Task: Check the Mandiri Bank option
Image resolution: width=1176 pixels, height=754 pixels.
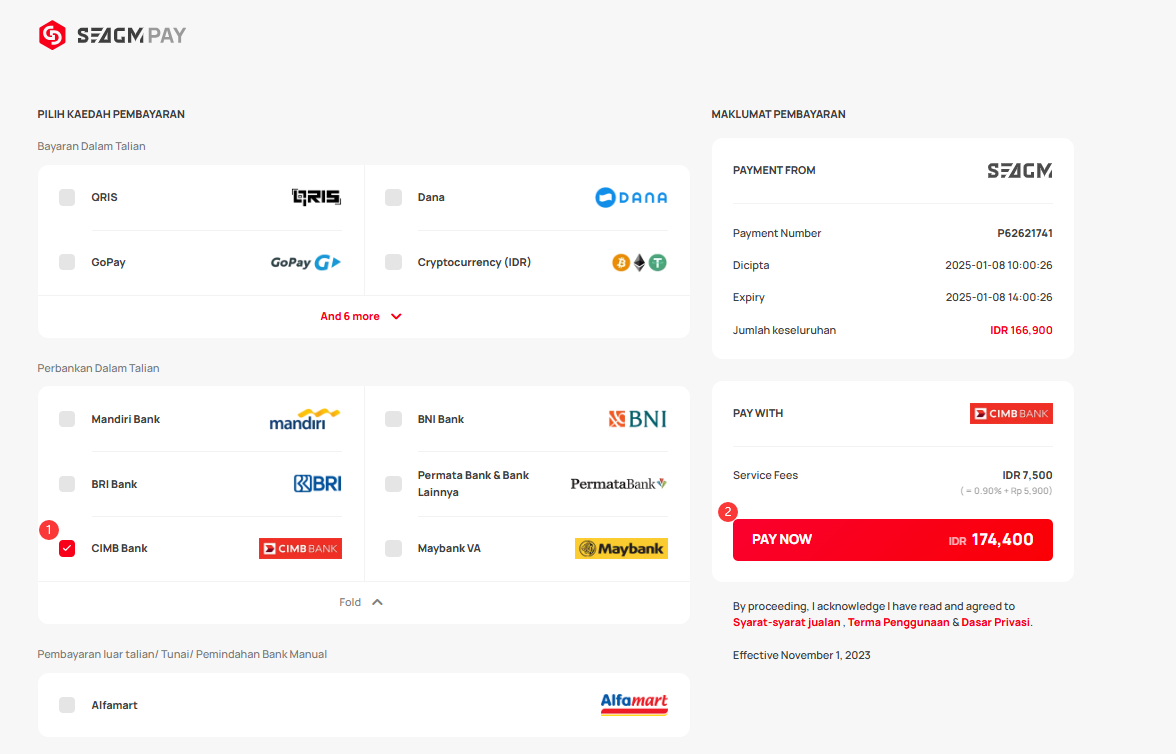Action: tap(67, 419)
